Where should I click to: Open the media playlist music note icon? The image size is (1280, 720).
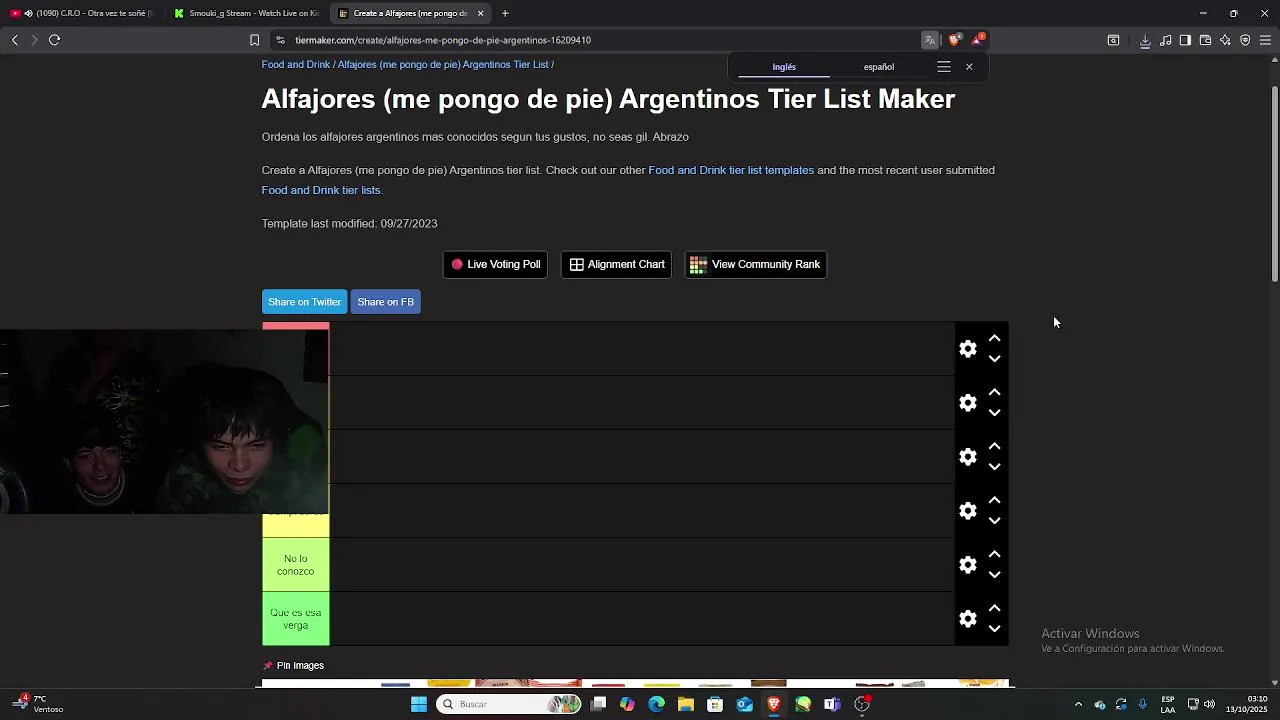(1165, 40)
